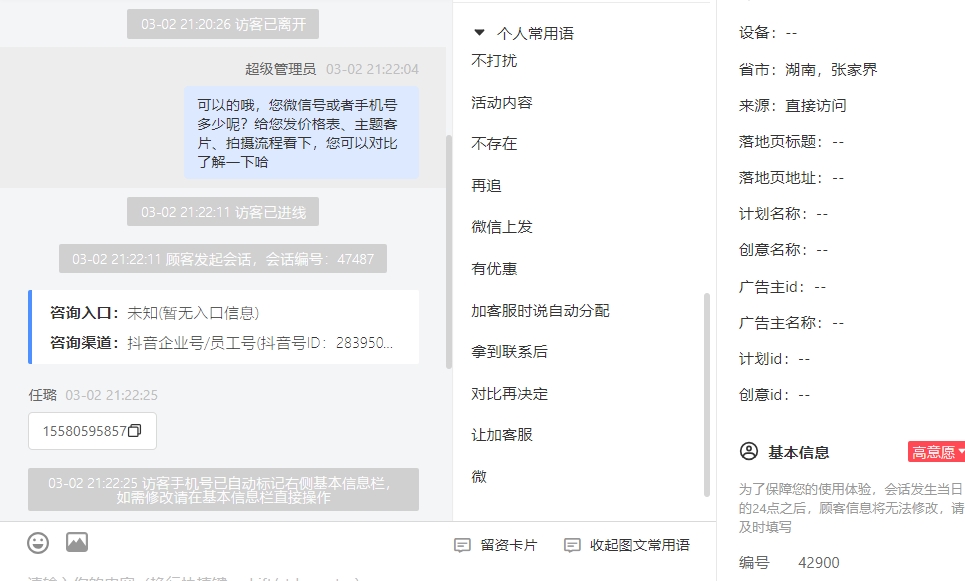Click the 咨询渠道 抖音企业号 info line
965x581 pixels.
click(221, 342)
